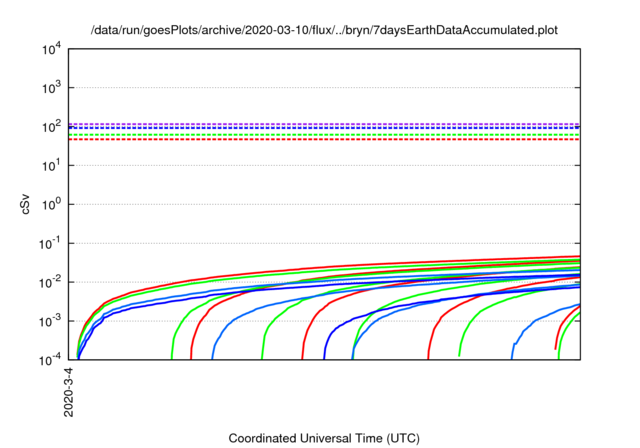The width and height of the screenshot is (640, 448).
Task: Click the plot title file path text
Action: tap(325, 32)
